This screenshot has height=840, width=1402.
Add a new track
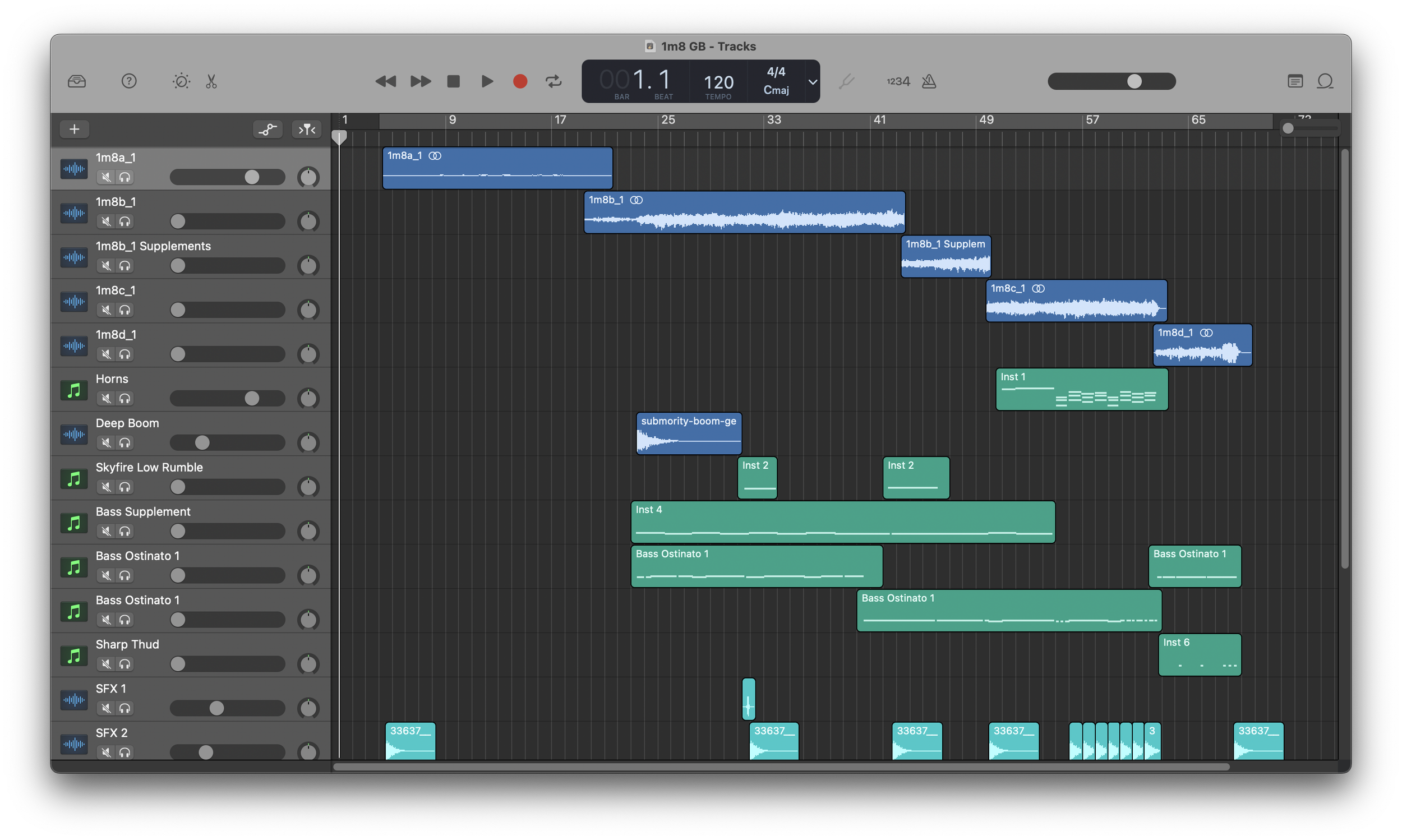click(74, 130)
